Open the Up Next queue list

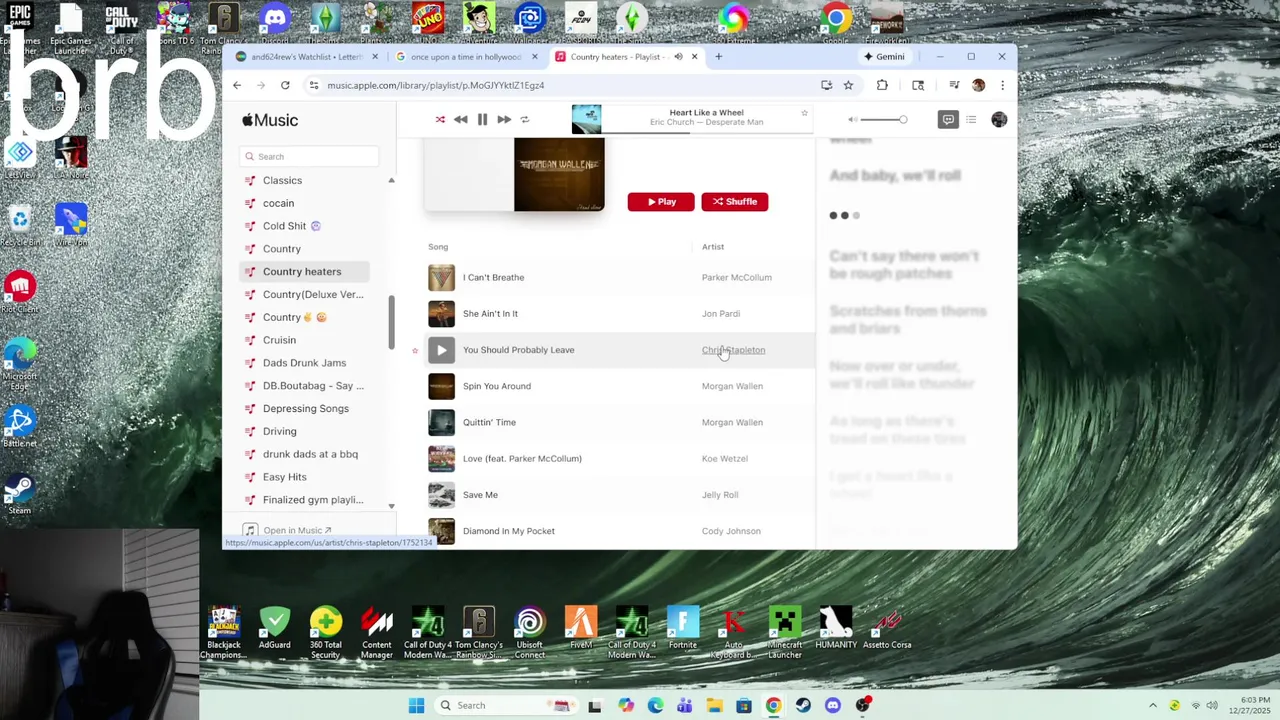click(971, 120)
